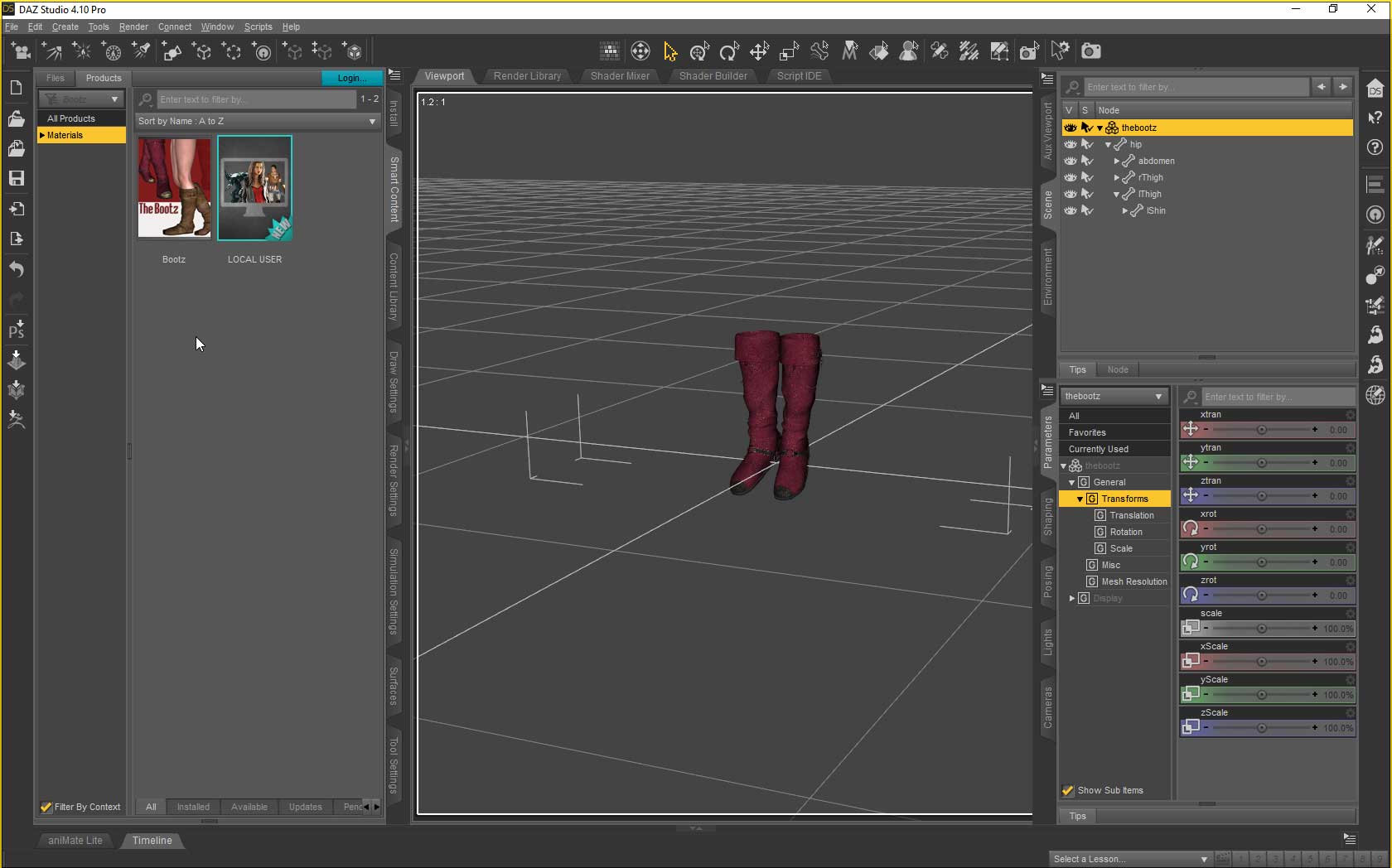Expand the Display group in Parameters
1392x868 pixels.
[1071, 598]
